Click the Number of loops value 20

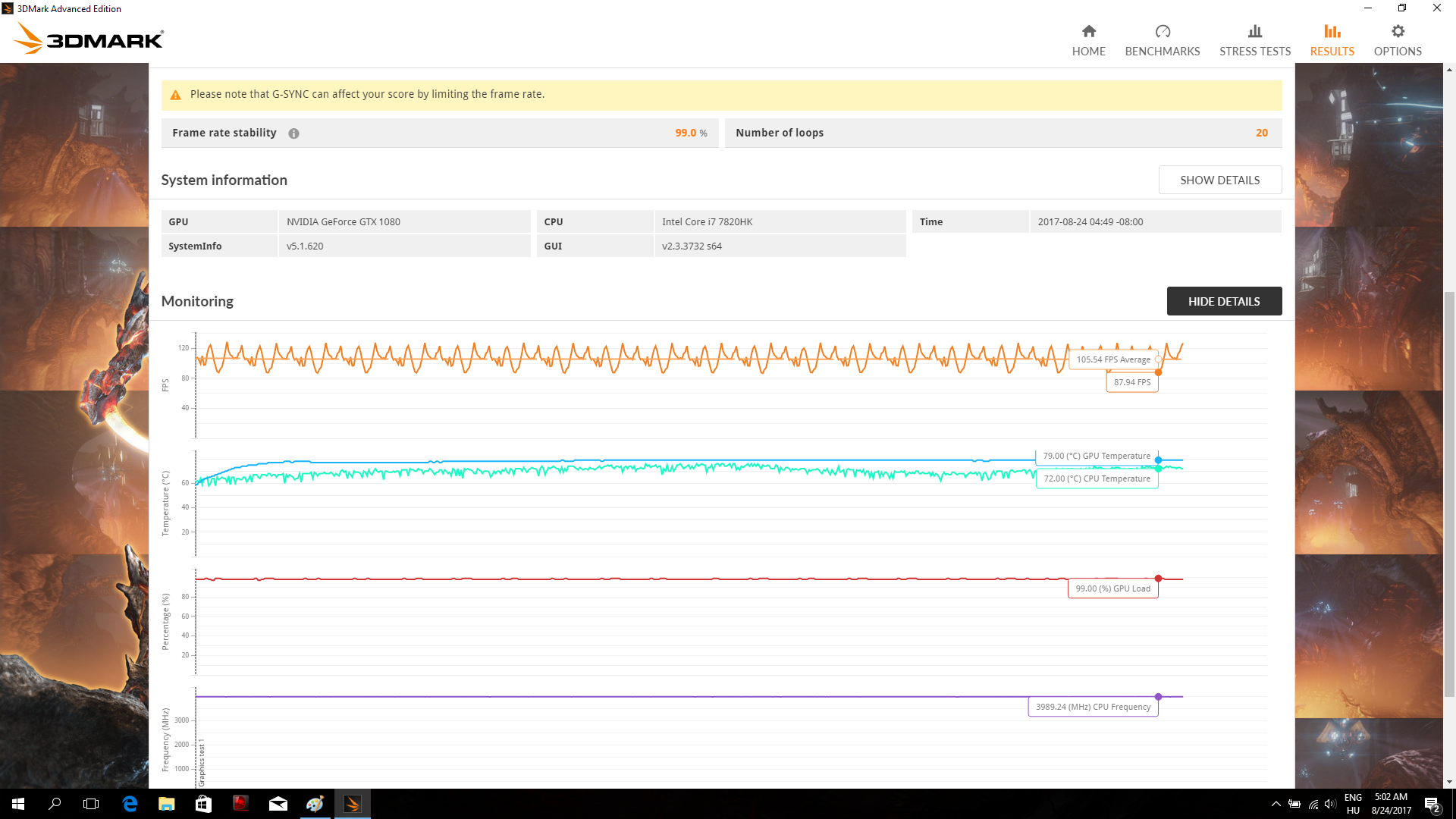[1261, 133]
